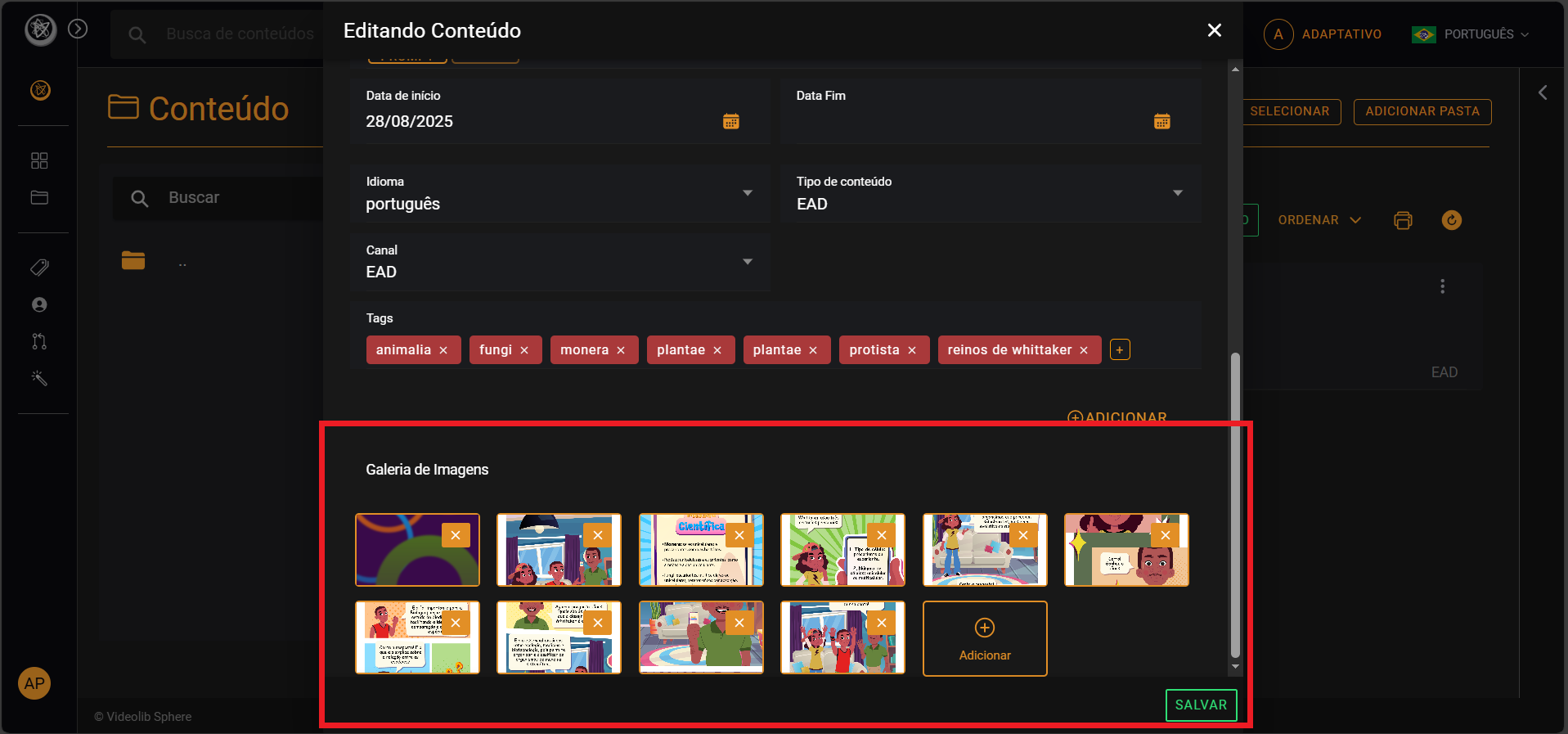Click the 'EAD' label on content card
The height and width of the screenshot is (734, 1568).
[x=1444, y=372]
